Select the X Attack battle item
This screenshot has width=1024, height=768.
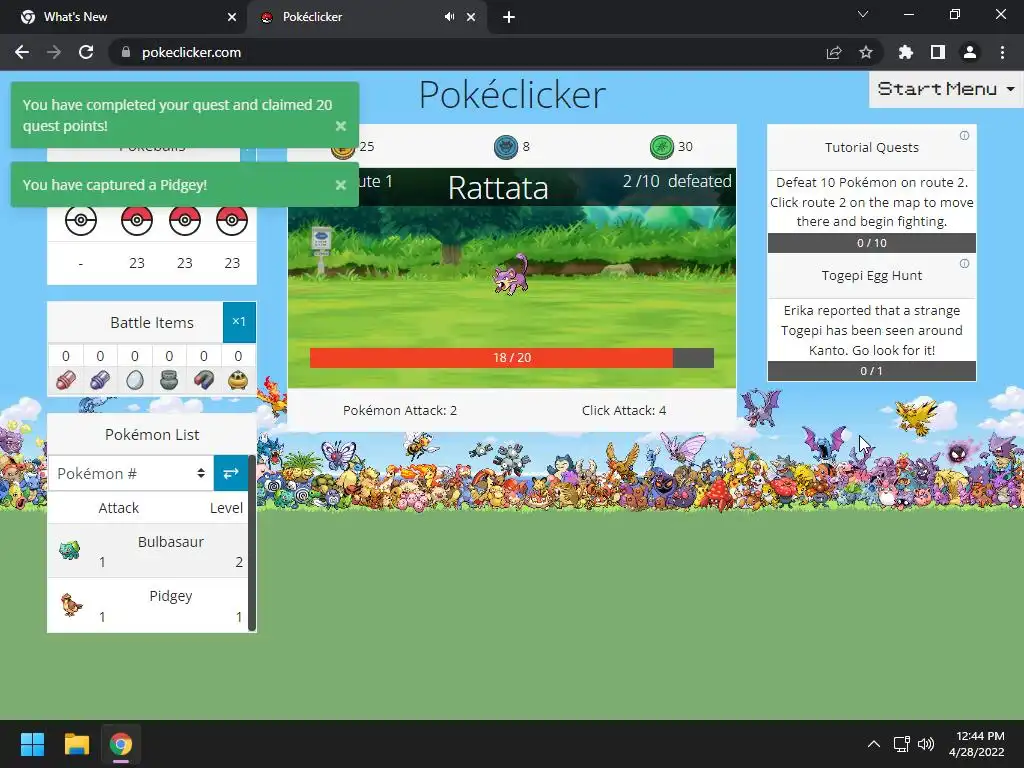tap(65, 379)
